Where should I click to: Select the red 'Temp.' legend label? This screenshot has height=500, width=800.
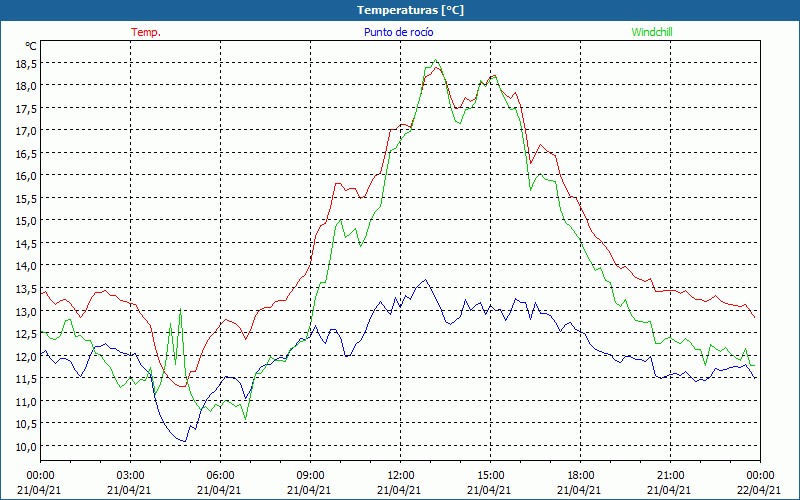click(x=146, y=32)
